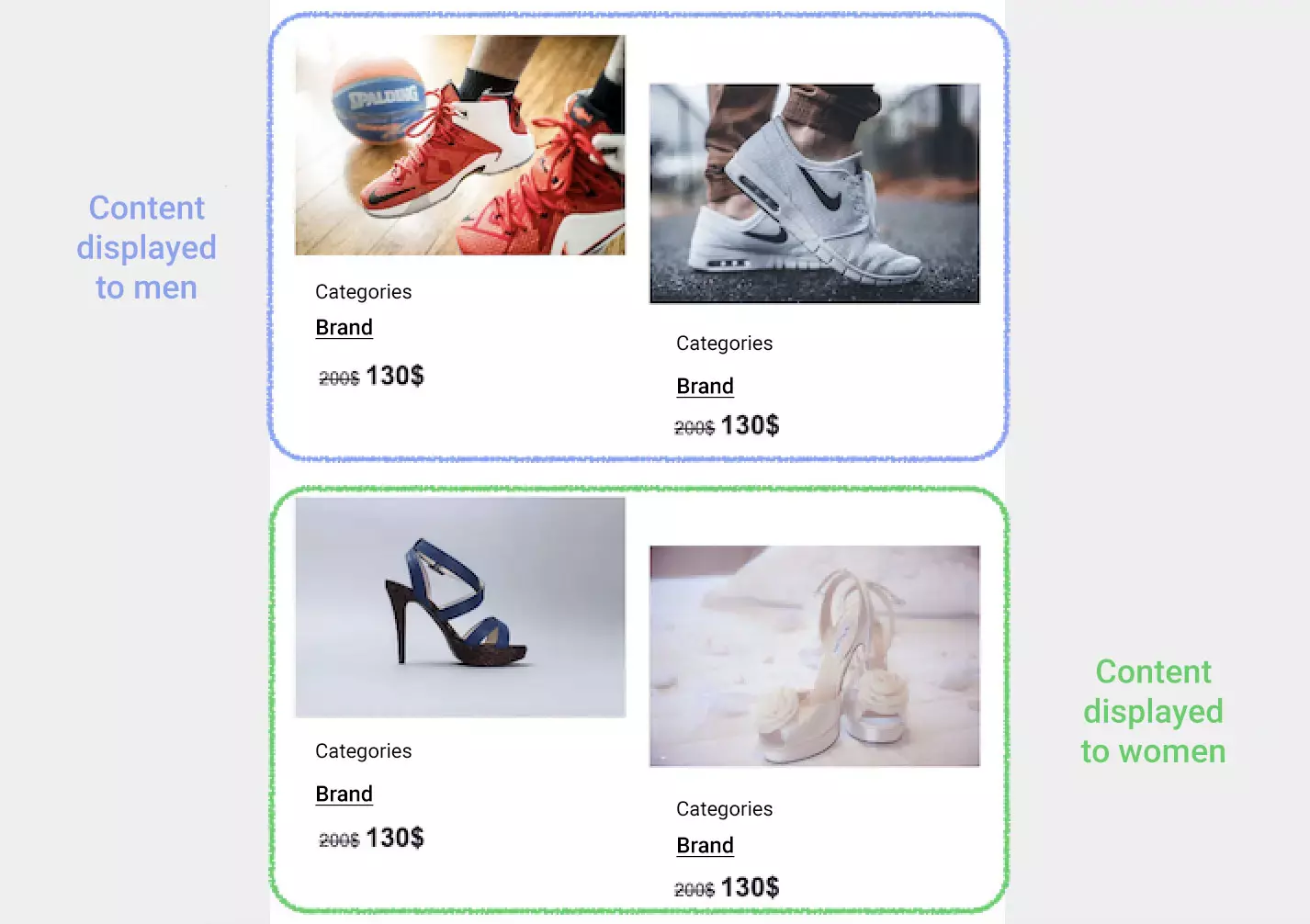This screenshot has width=1310, height=924.
Task: Click the crossed-out 200$ price under bridal heels
Action: point(695,890)
